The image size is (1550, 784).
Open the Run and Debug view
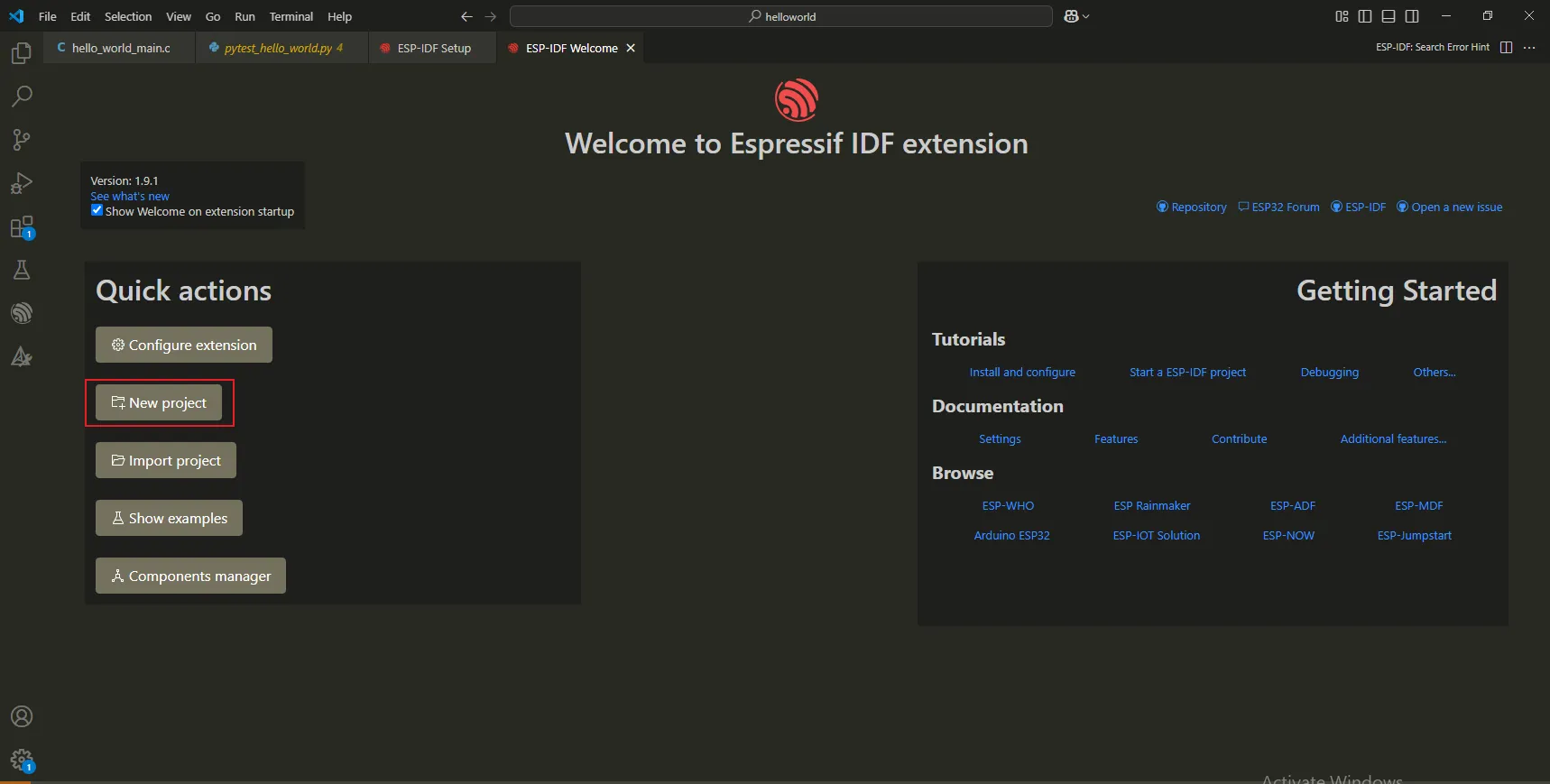pyautogui.click(x=22, y=183)
